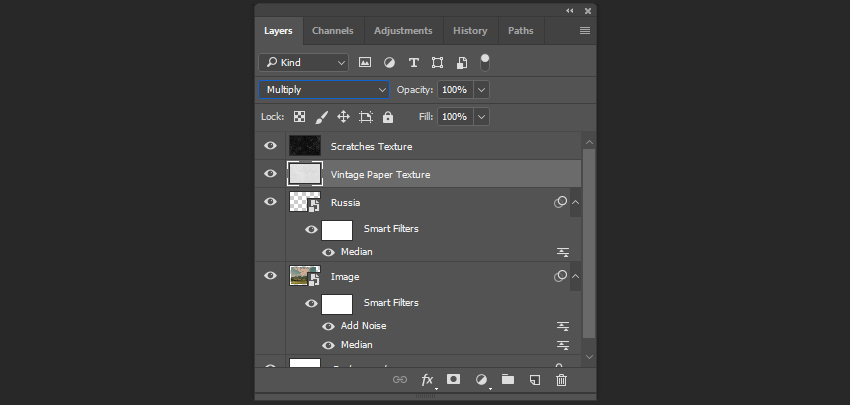Click the Image layer thumbnail

coord(304,276)
